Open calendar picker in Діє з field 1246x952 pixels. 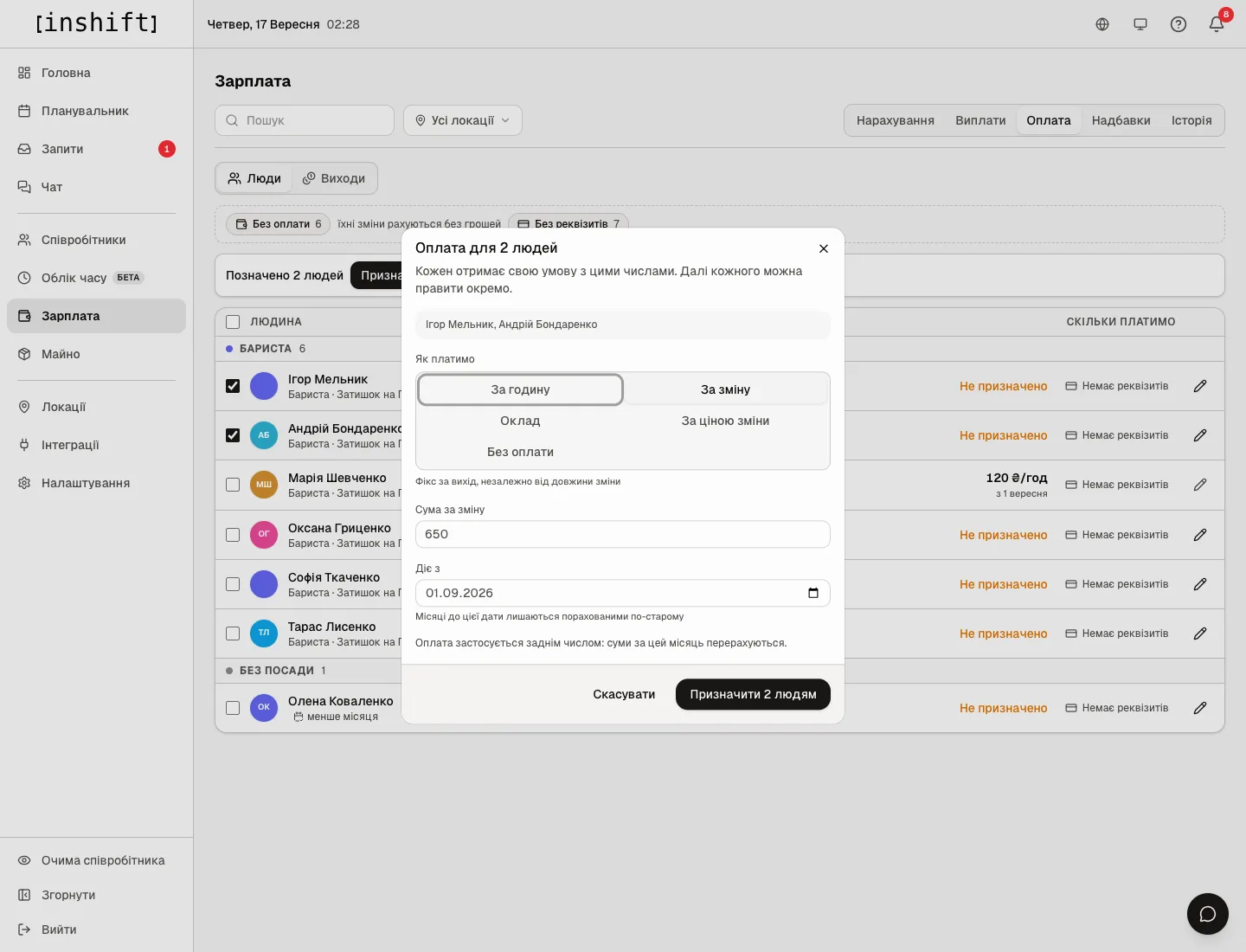[813, 593]
